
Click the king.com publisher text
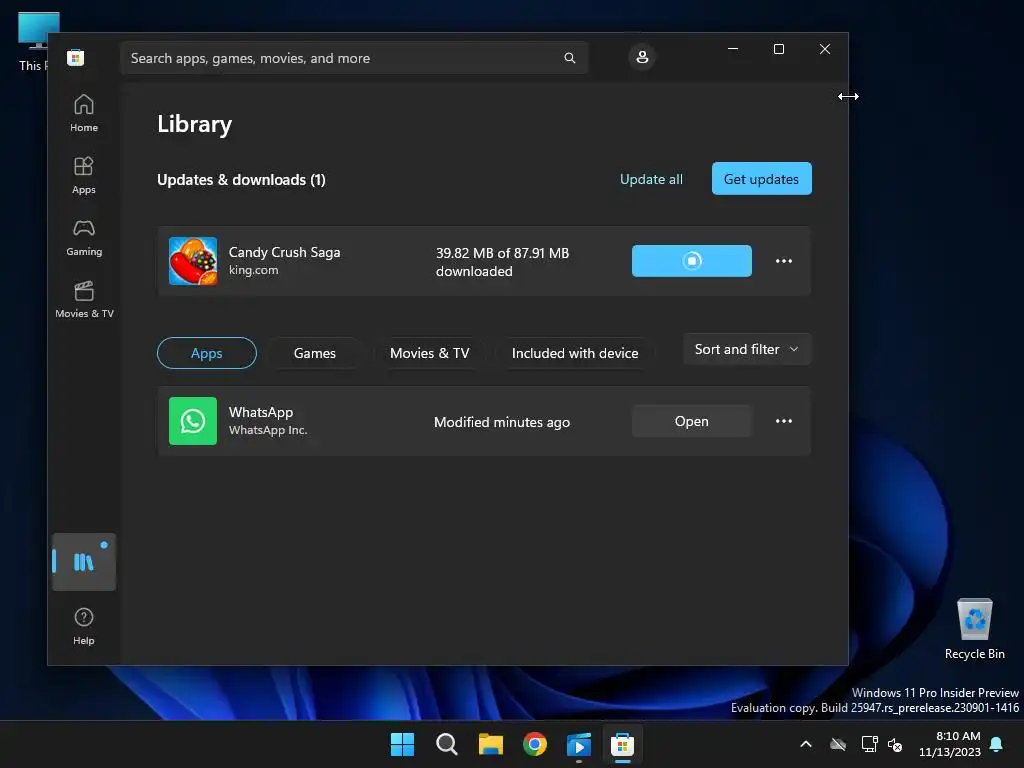pyautogui.click(x=253, y=270)
